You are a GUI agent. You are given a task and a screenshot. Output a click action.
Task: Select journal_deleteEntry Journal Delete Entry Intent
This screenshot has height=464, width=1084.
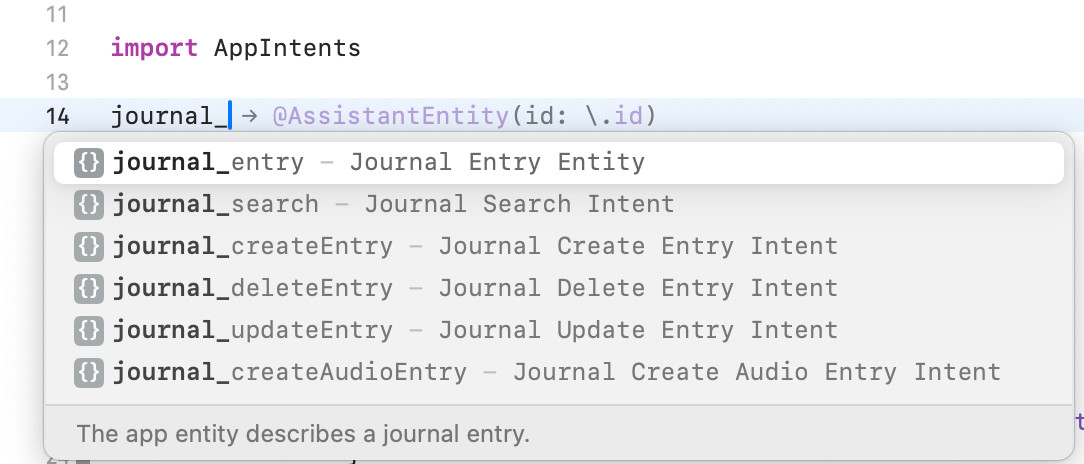pos(559,288)
